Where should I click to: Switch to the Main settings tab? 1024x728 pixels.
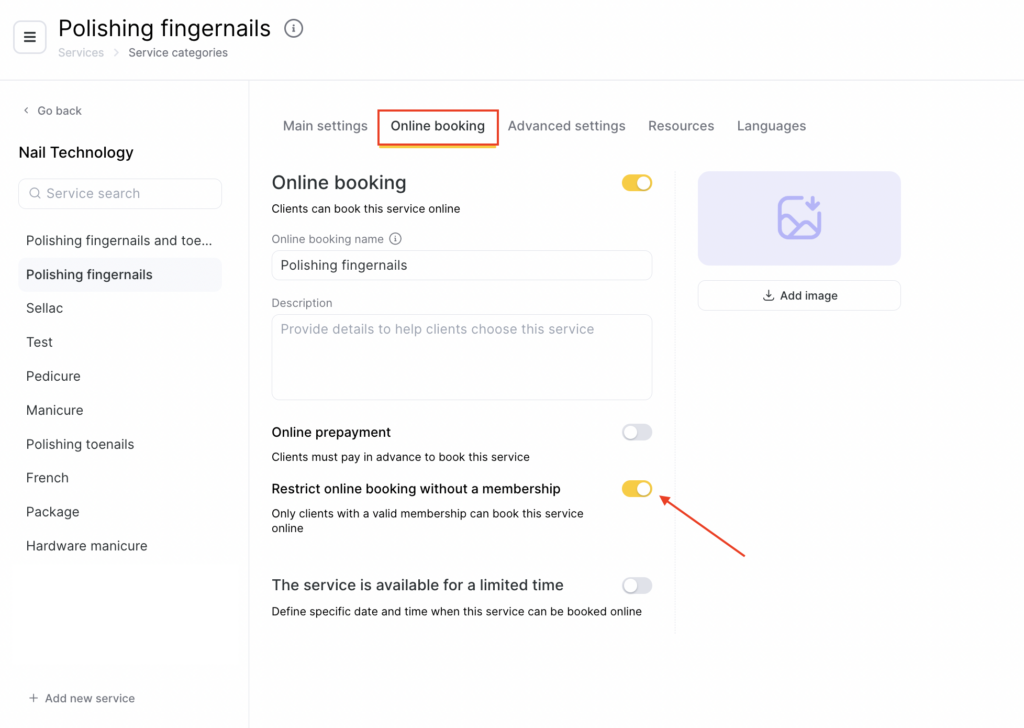click(325, 126)
